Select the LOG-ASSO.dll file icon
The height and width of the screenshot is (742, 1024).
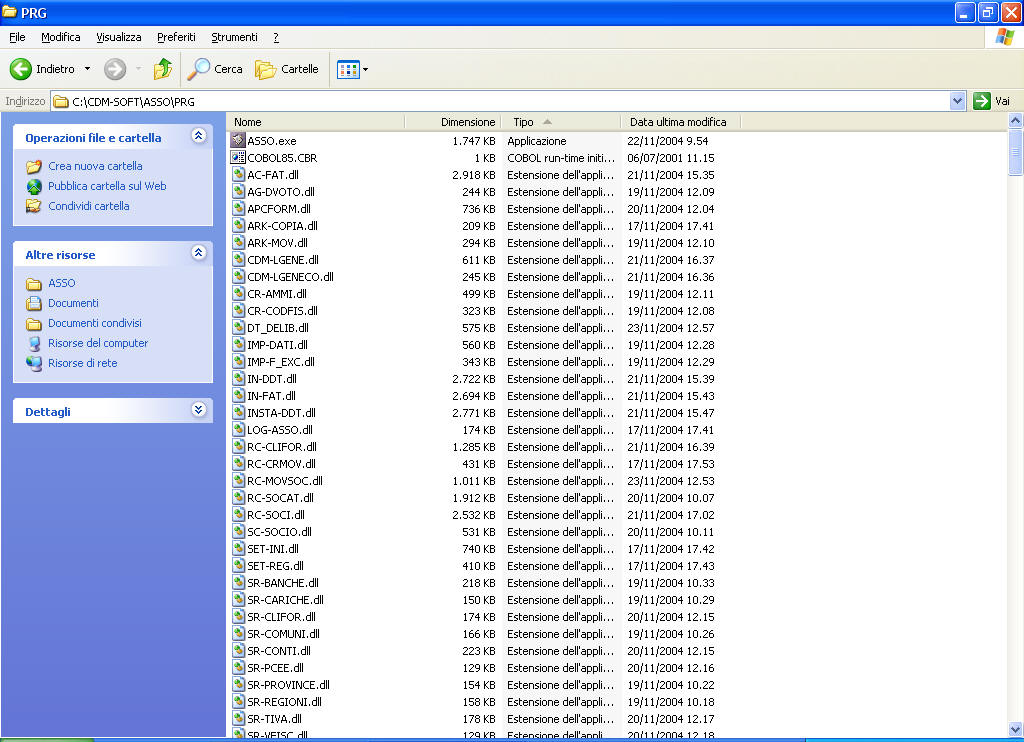(238, 429)
